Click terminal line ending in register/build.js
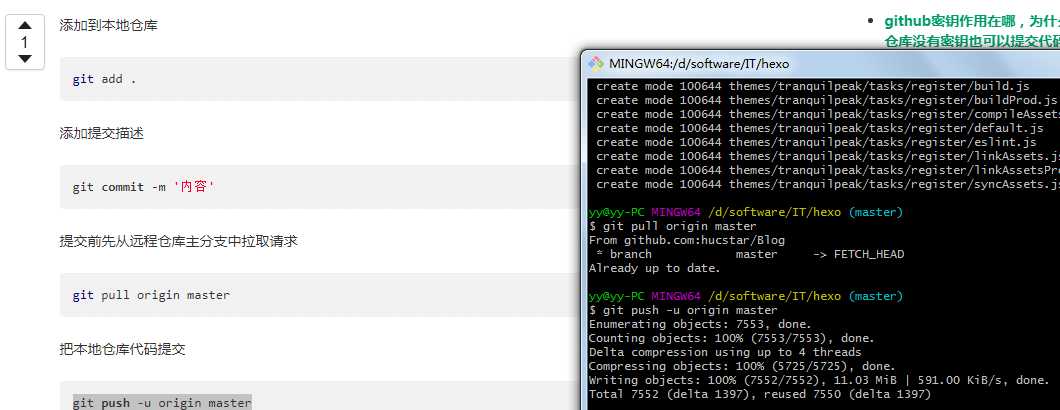Image resolution: width=1060 pixels, height=410 pixels. (x=813, y=87)
